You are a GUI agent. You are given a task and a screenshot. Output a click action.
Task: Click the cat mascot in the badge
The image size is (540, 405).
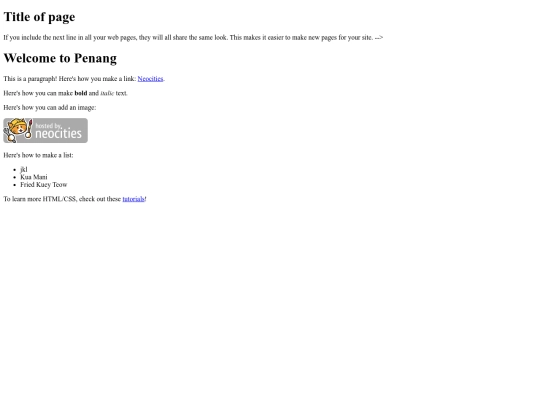[x=18, y=130]
